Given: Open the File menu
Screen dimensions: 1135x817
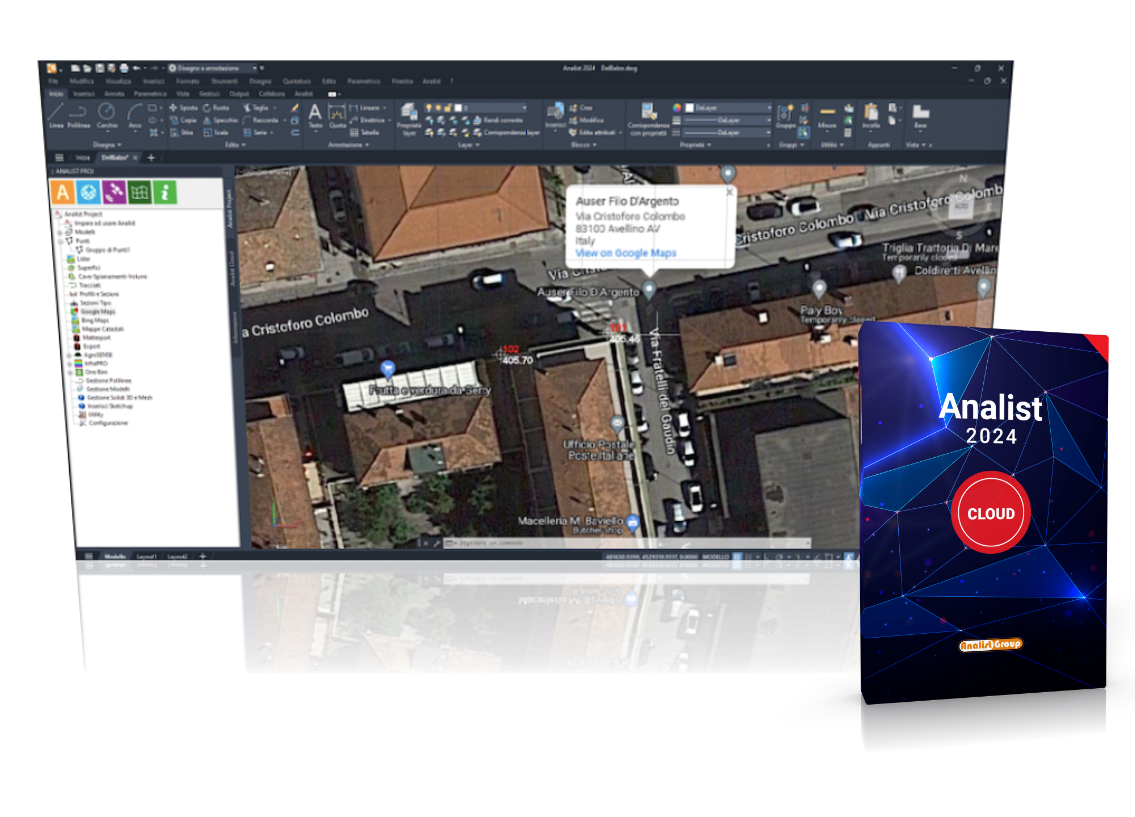Looking at the screenshot, I should tap(53, 81).
